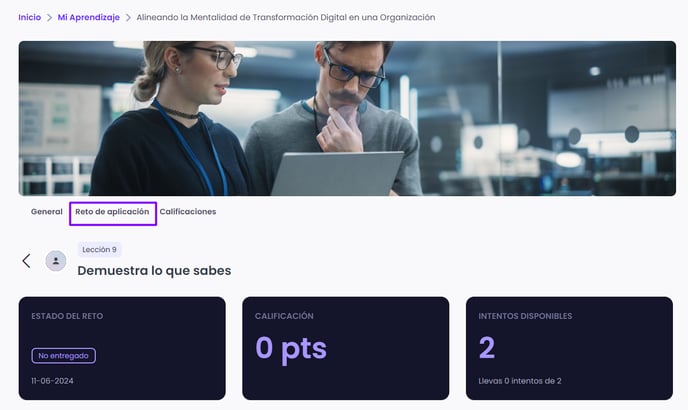Open the Inicio breadcrumb link

[29, 18]
